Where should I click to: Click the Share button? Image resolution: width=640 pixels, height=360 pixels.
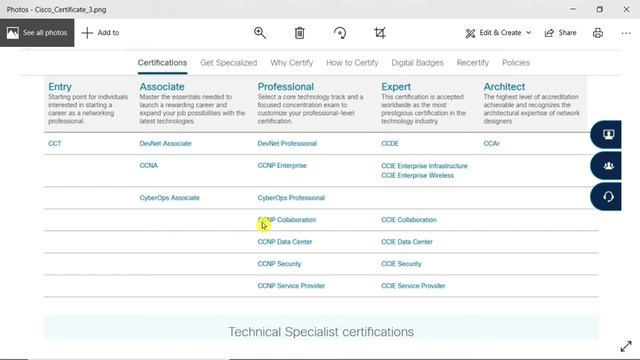[560, 33]
